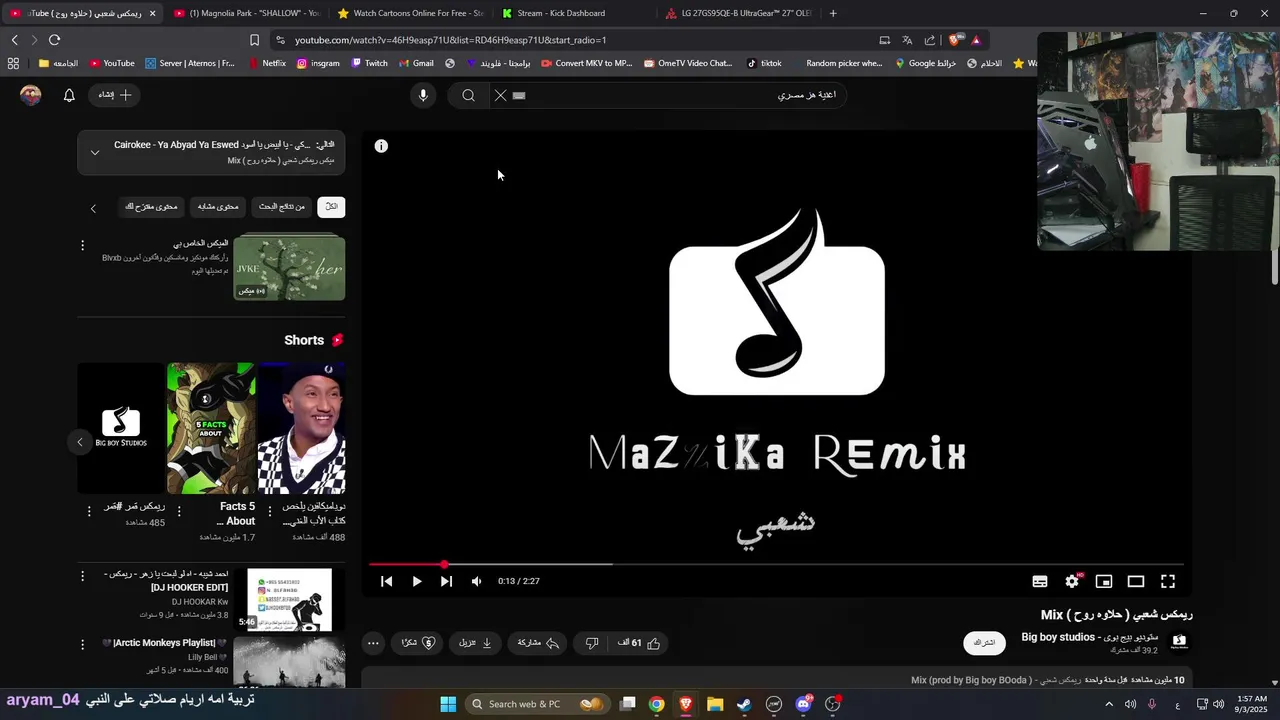
Task: Dislike the video with thumbs down
Action: (x=591, y=643)
